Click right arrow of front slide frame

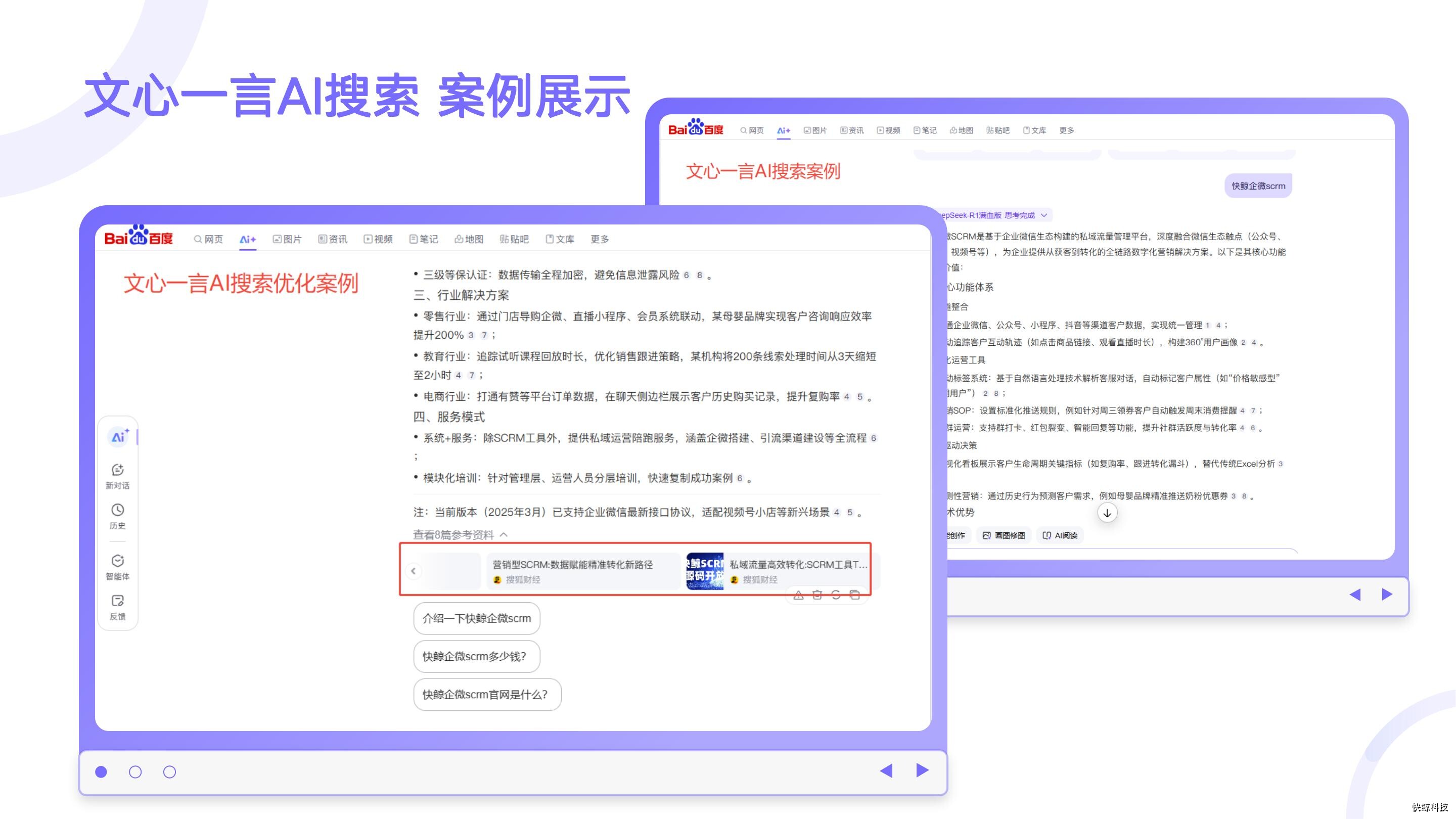point(923,770)
